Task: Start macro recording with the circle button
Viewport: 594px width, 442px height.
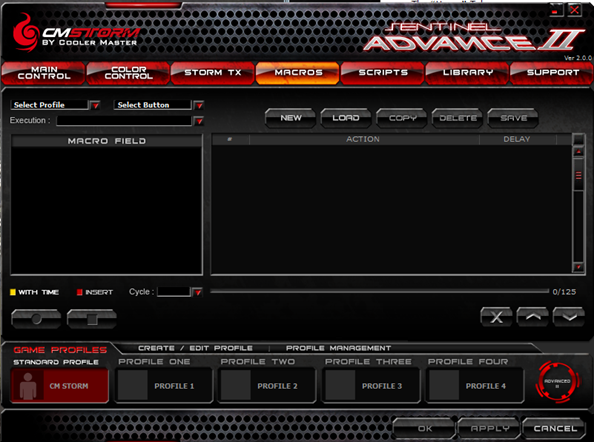Action: pyautogui.click(x=36, y=319)
